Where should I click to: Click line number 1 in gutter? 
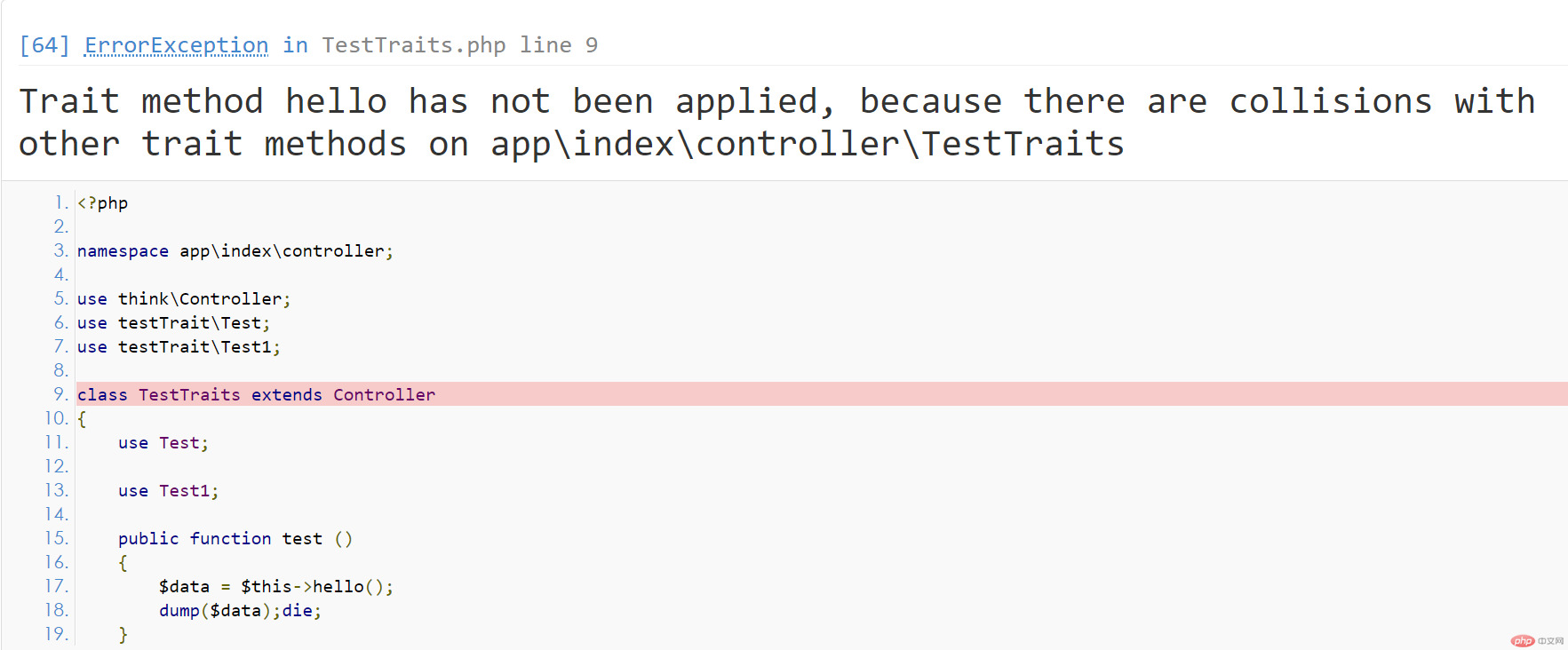point(61,202)
